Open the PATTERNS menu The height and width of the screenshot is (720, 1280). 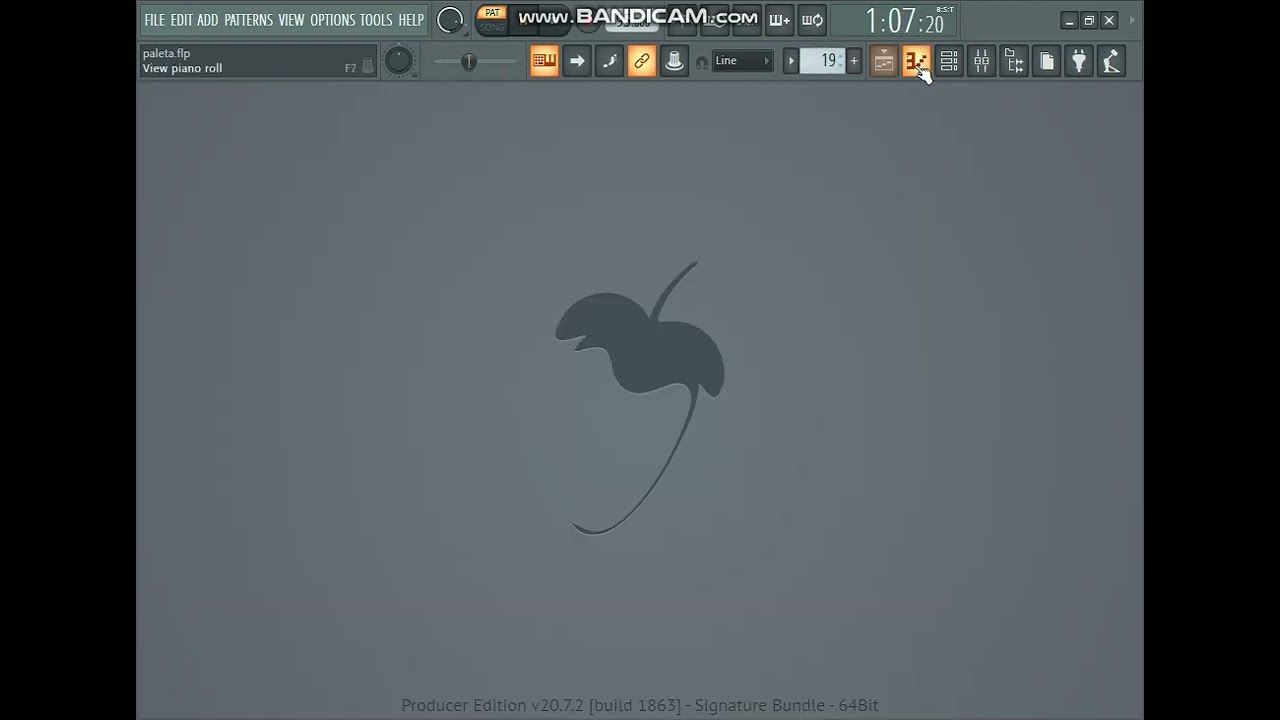[x=248, y=20]
